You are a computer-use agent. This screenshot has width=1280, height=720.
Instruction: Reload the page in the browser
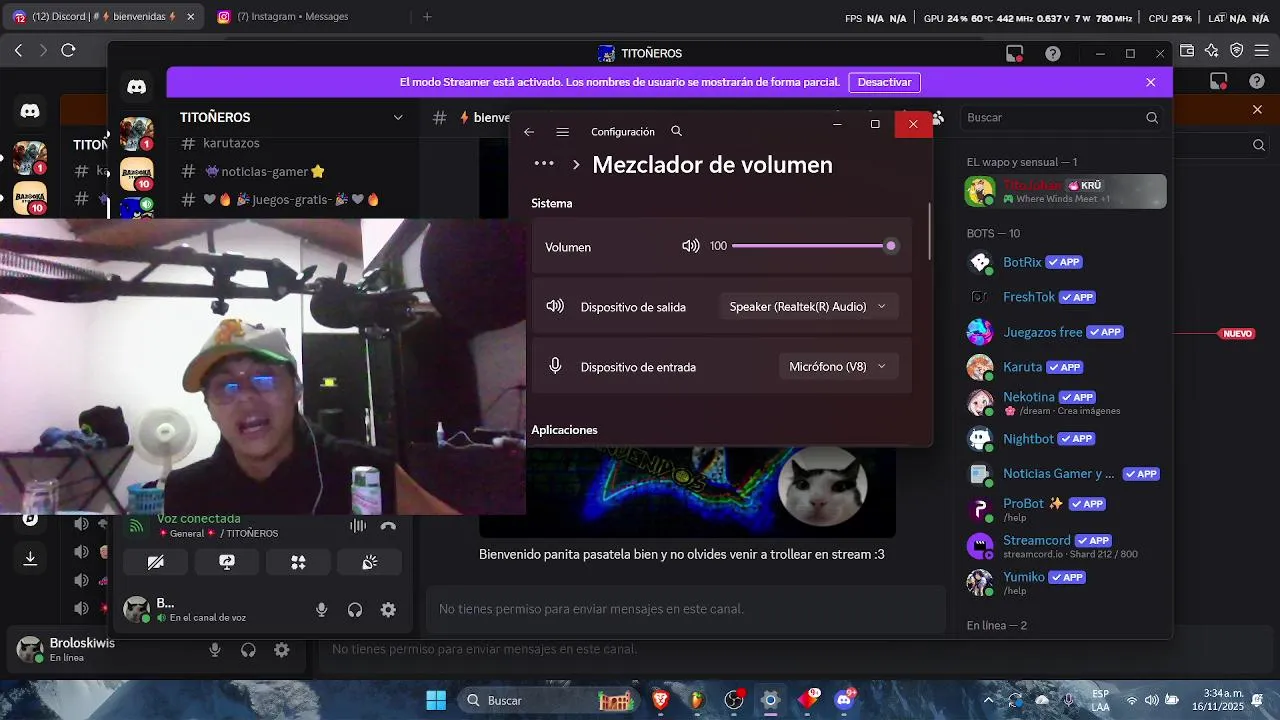pyautogui.click(x=68, y=50)
